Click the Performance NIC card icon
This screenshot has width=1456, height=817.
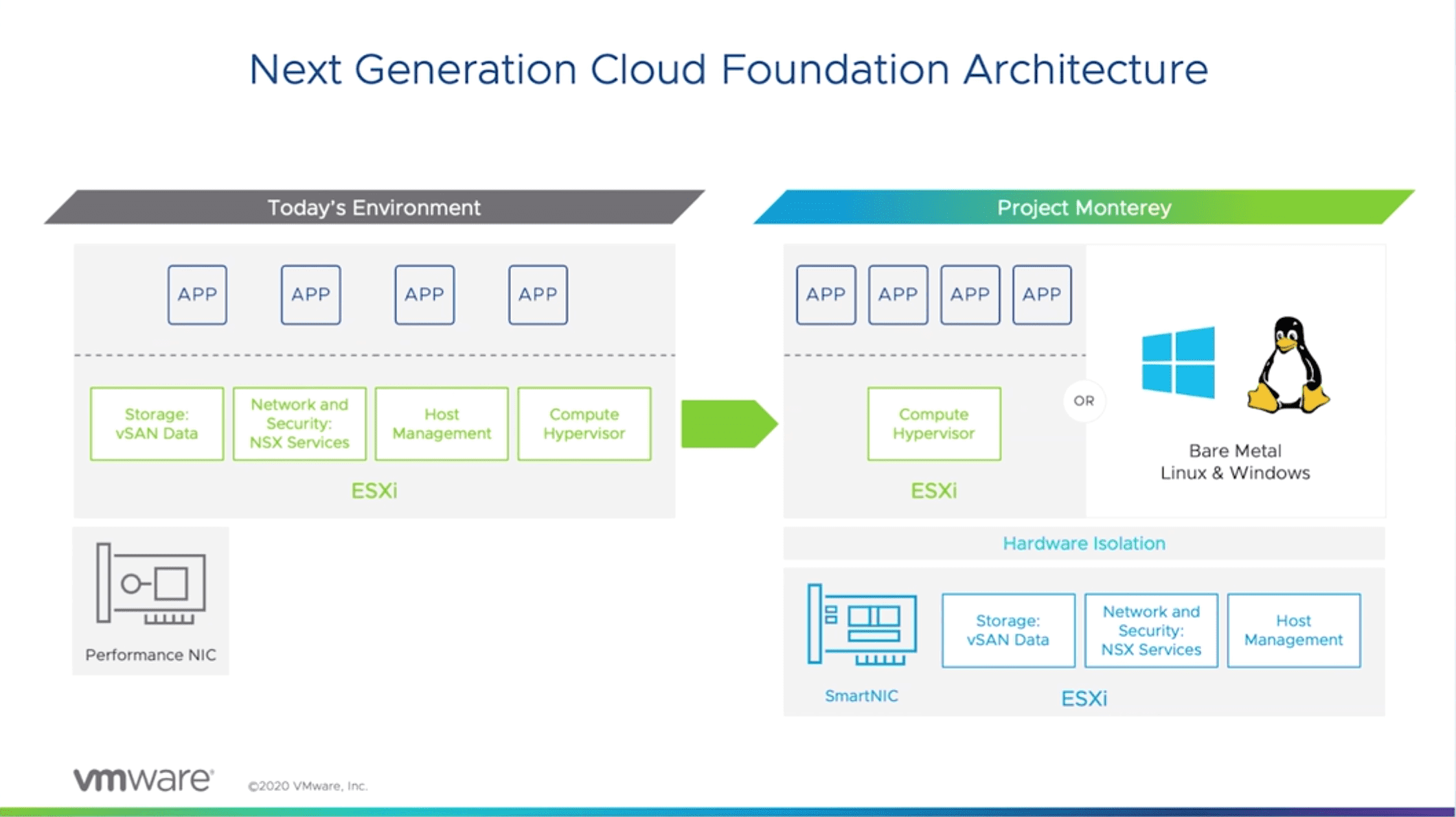(151, 584)
